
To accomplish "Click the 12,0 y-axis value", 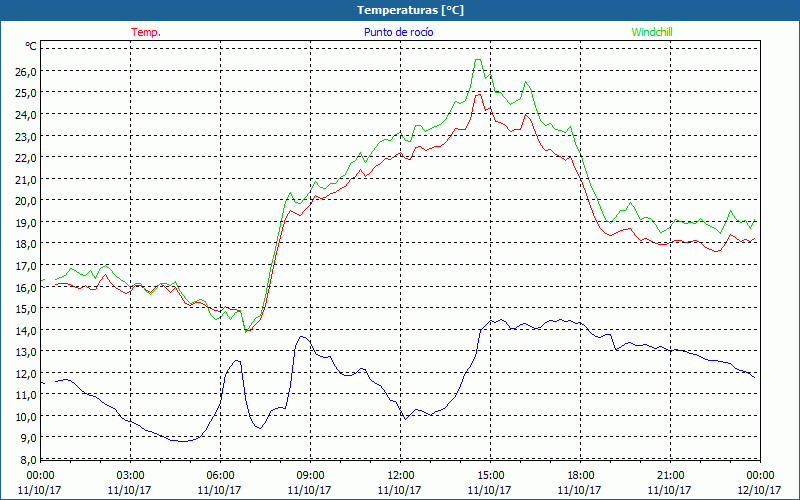I will [x=26, y=373].
